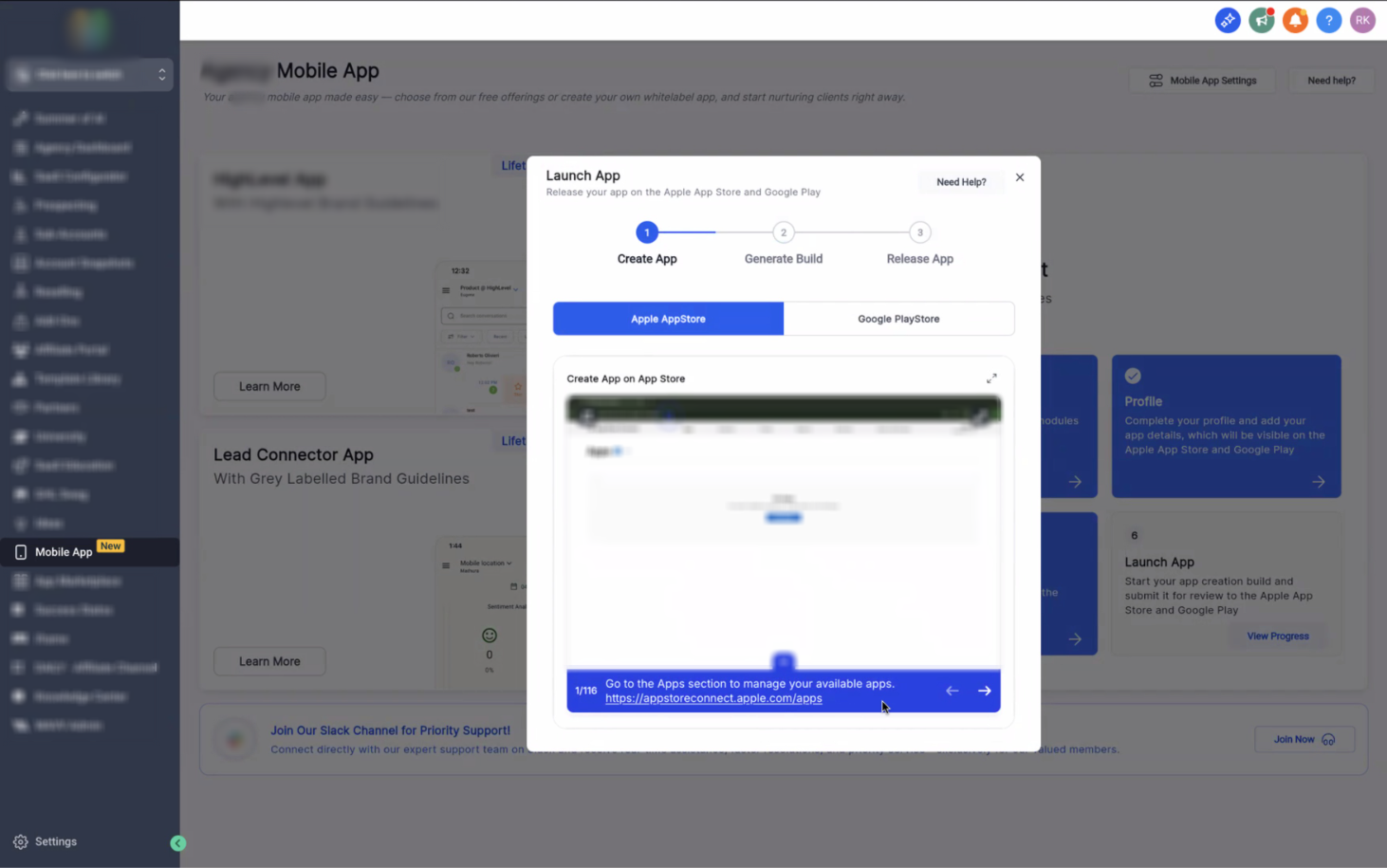Screen dimensions: 1387x868
Task: Open appstoreconnect.apple.com/apps link
Action: point(713,698)
